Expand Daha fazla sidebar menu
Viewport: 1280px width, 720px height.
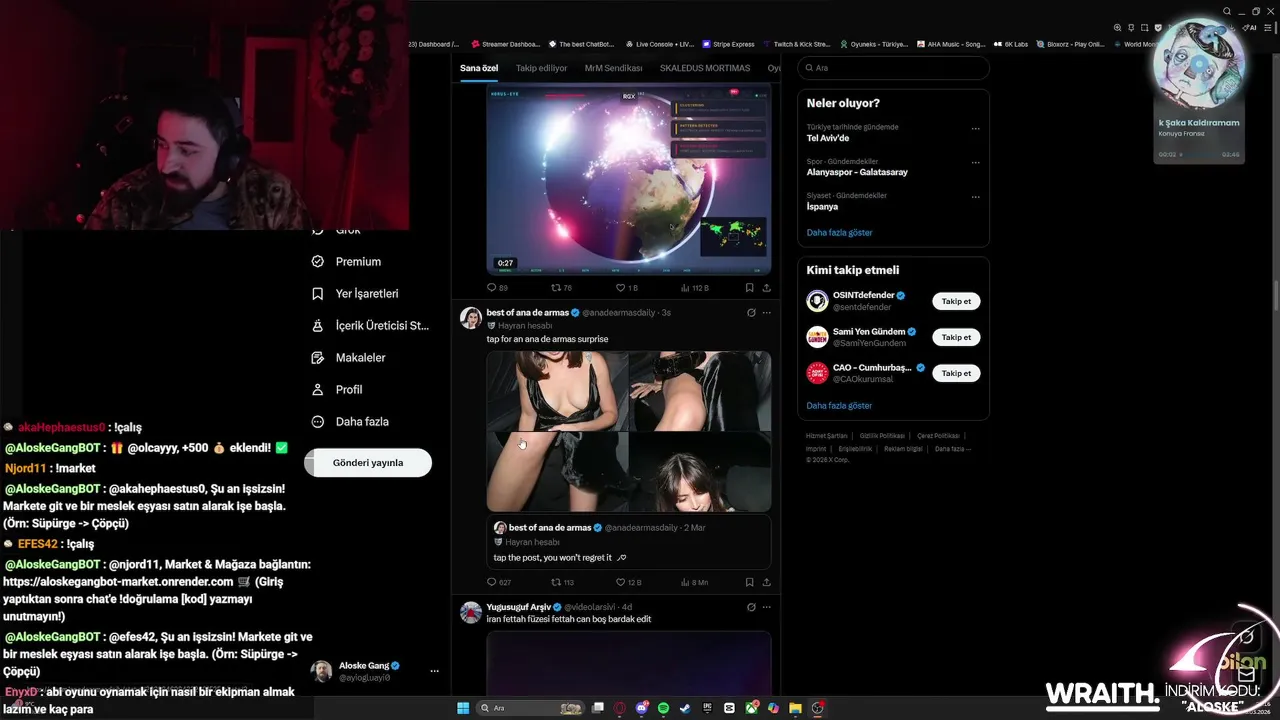350,422
